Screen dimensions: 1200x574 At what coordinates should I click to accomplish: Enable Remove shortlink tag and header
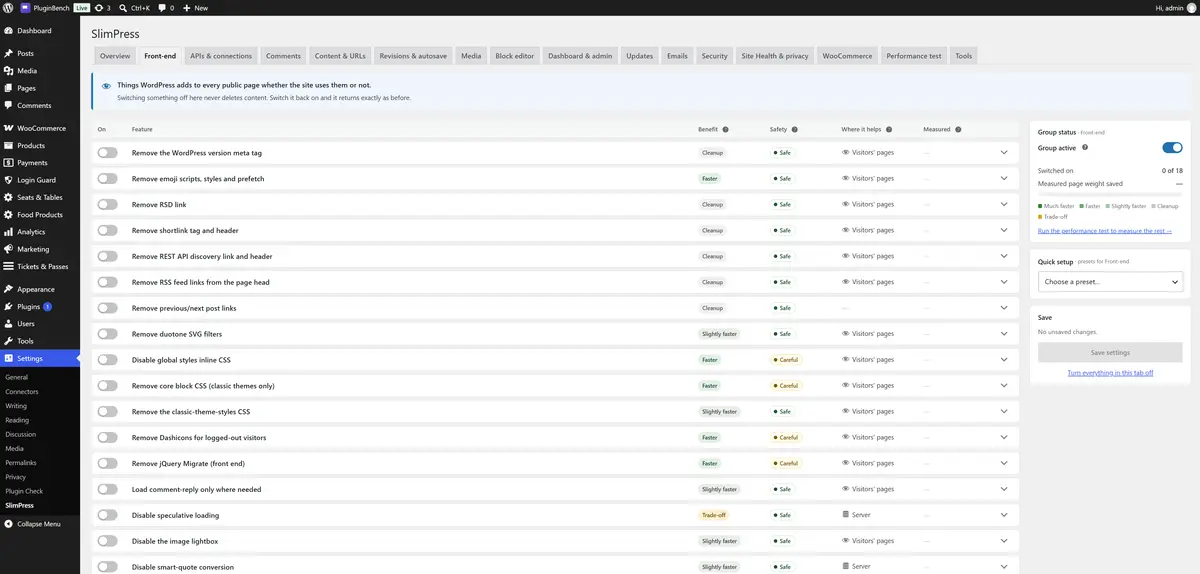(x=107, y=230)
